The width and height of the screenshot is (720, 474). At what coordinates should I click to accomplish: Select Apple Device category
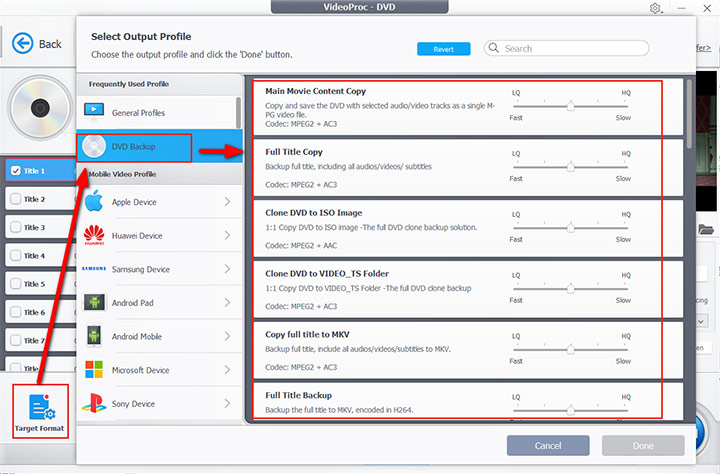159,202
